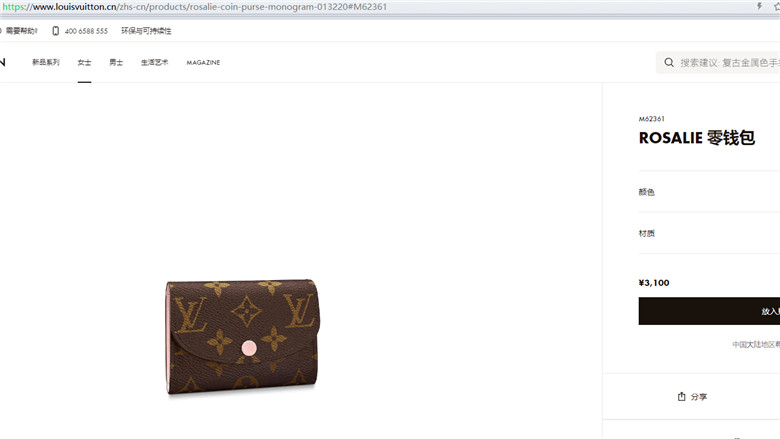The width and height of the screenshot is (780, 439).
Task: Click the ¥3,100 price
Action: (x=654, y=283)
